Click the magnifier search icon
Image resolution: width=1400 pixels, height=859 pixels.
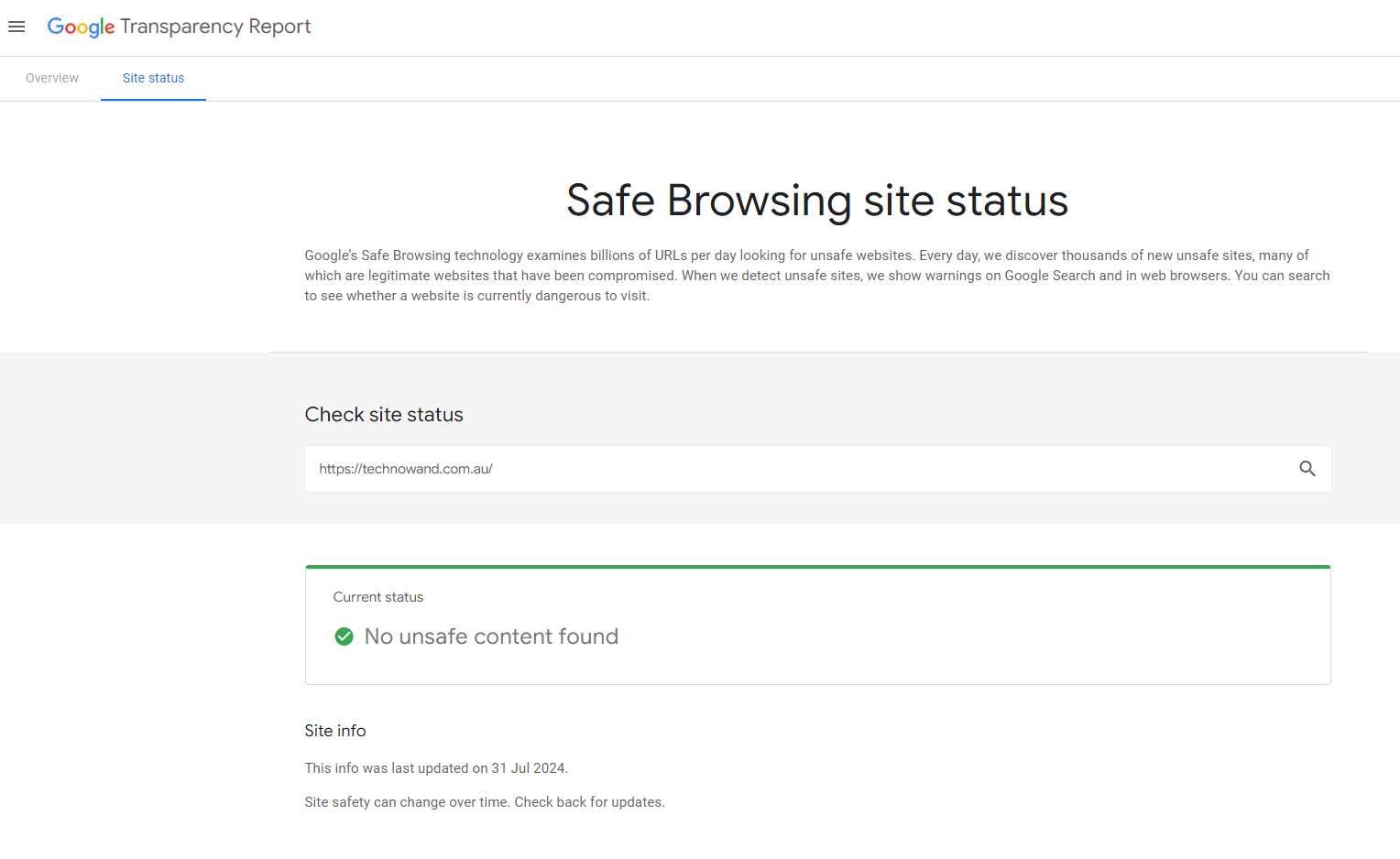pos(1307,469)
